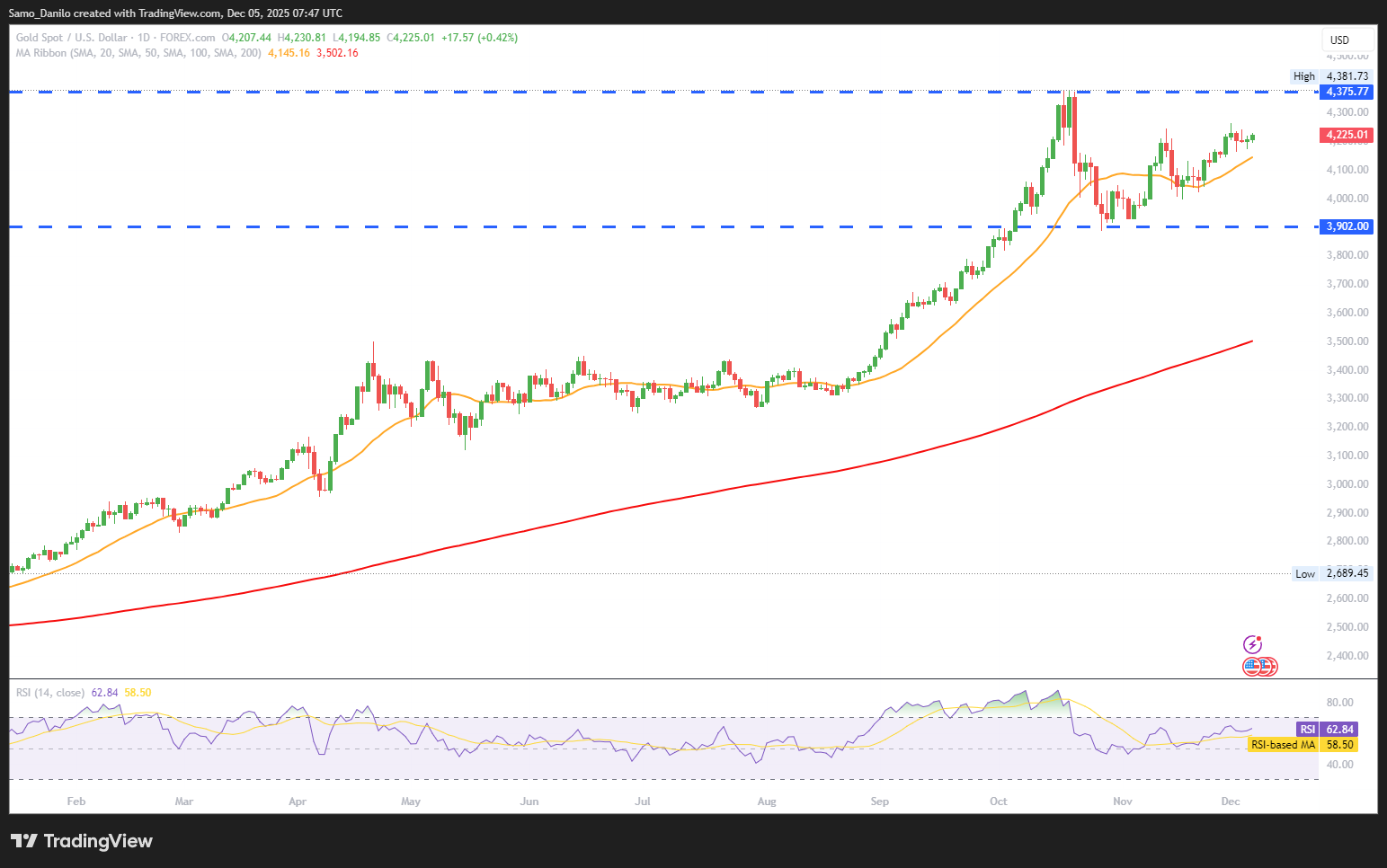Screen dimensions: 1387x868
Task: Select the RSI (14, close) indicator legend
Action: [x=50, y=693]
